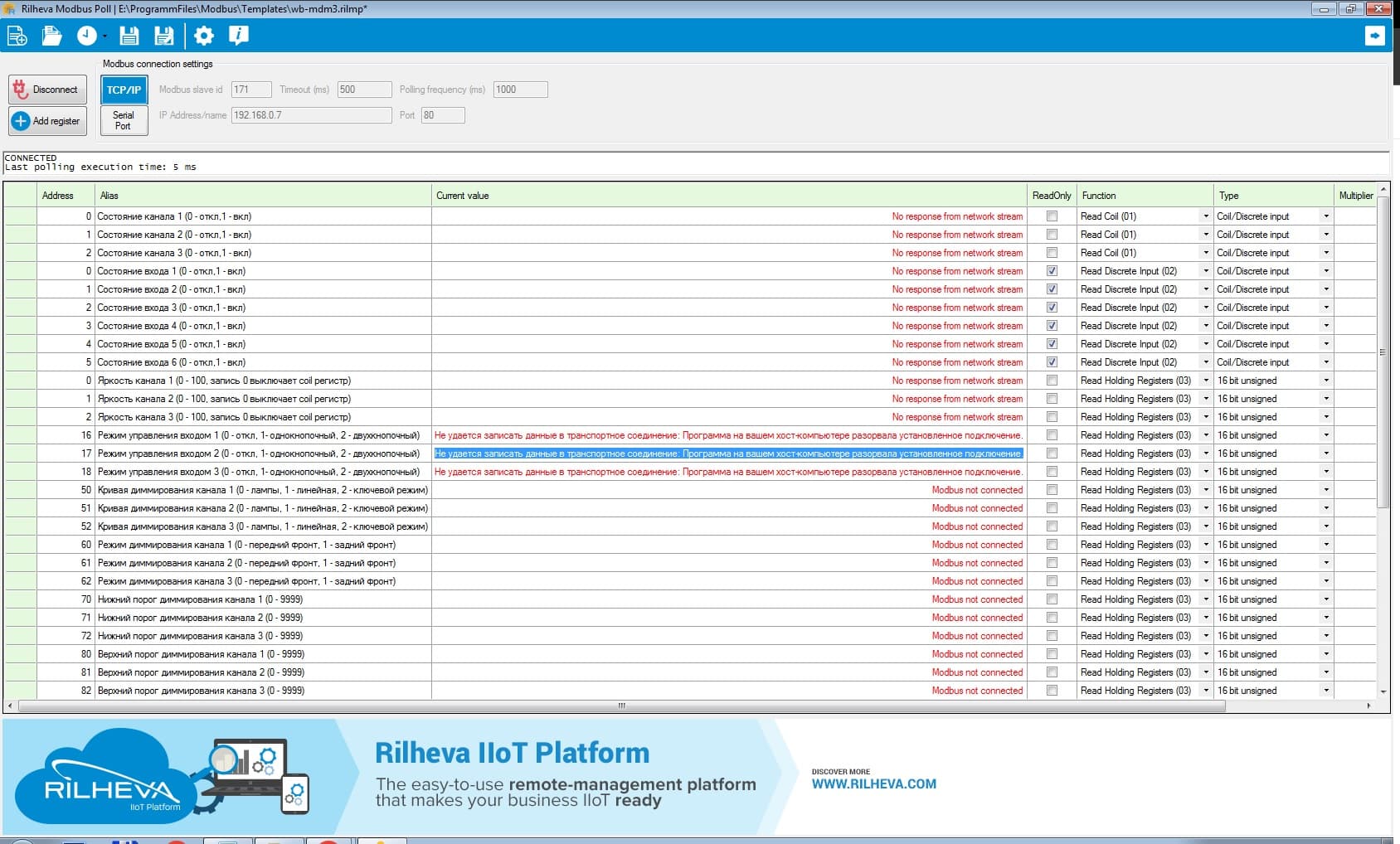The width and height of the screenshot is (1400, 844).
Task: Click the New template document icon
Action: pos(17,36)
